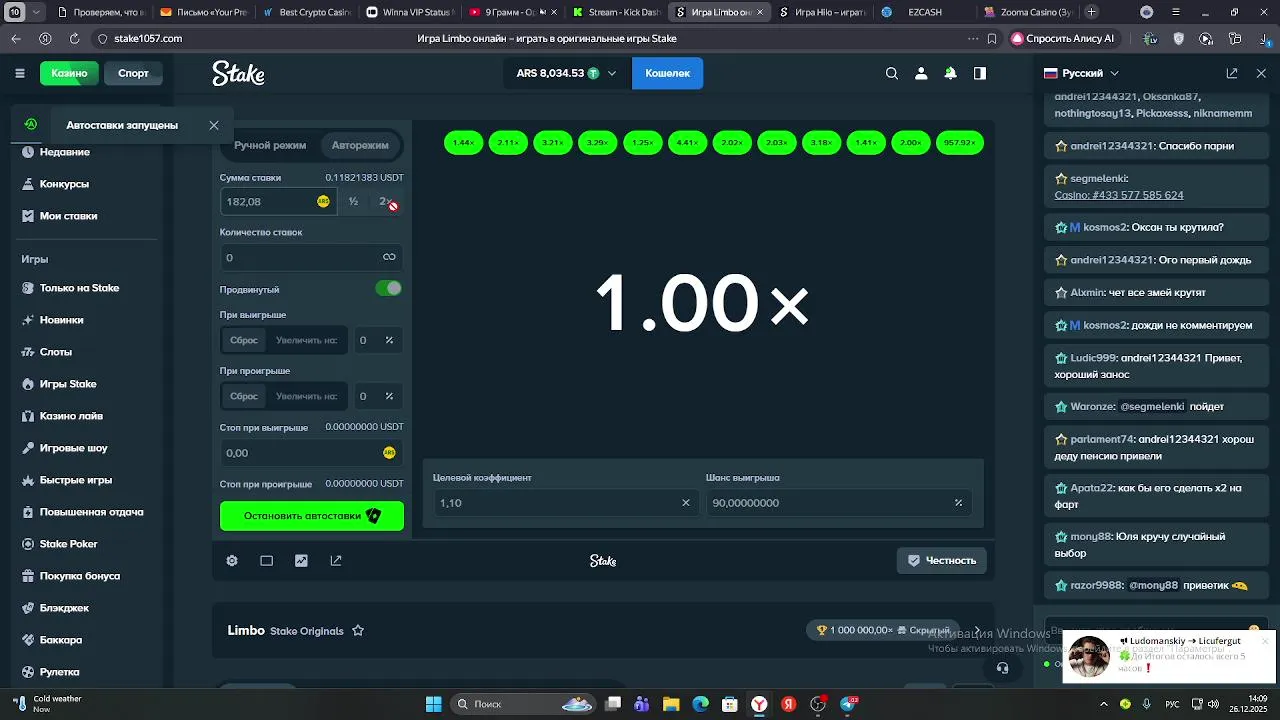This screenshot has height=720, width=1280.
Task: Open 'Новинки' games category
Action: tap(61, 320)
